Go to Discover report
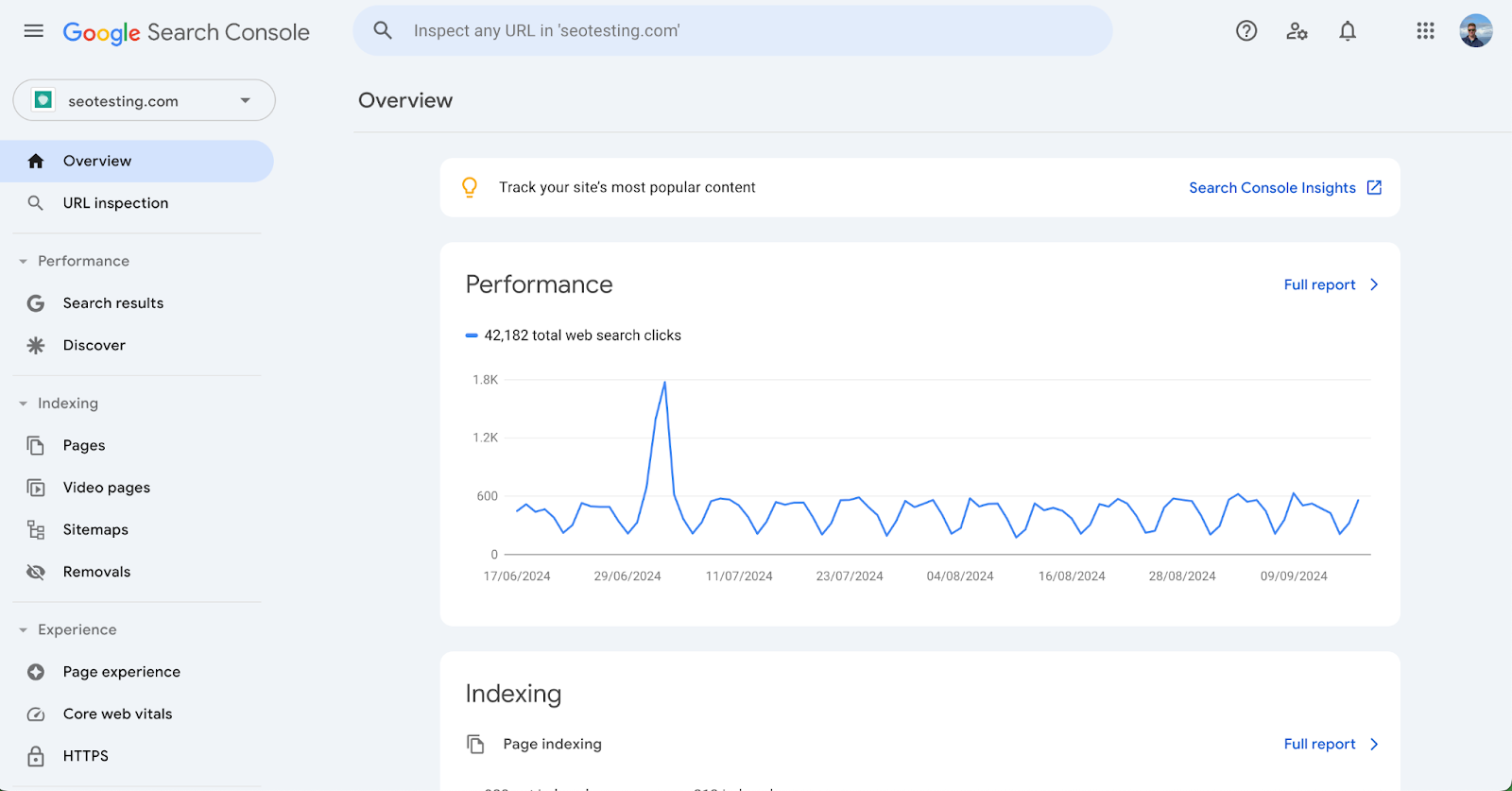 [x=137, y=346]
